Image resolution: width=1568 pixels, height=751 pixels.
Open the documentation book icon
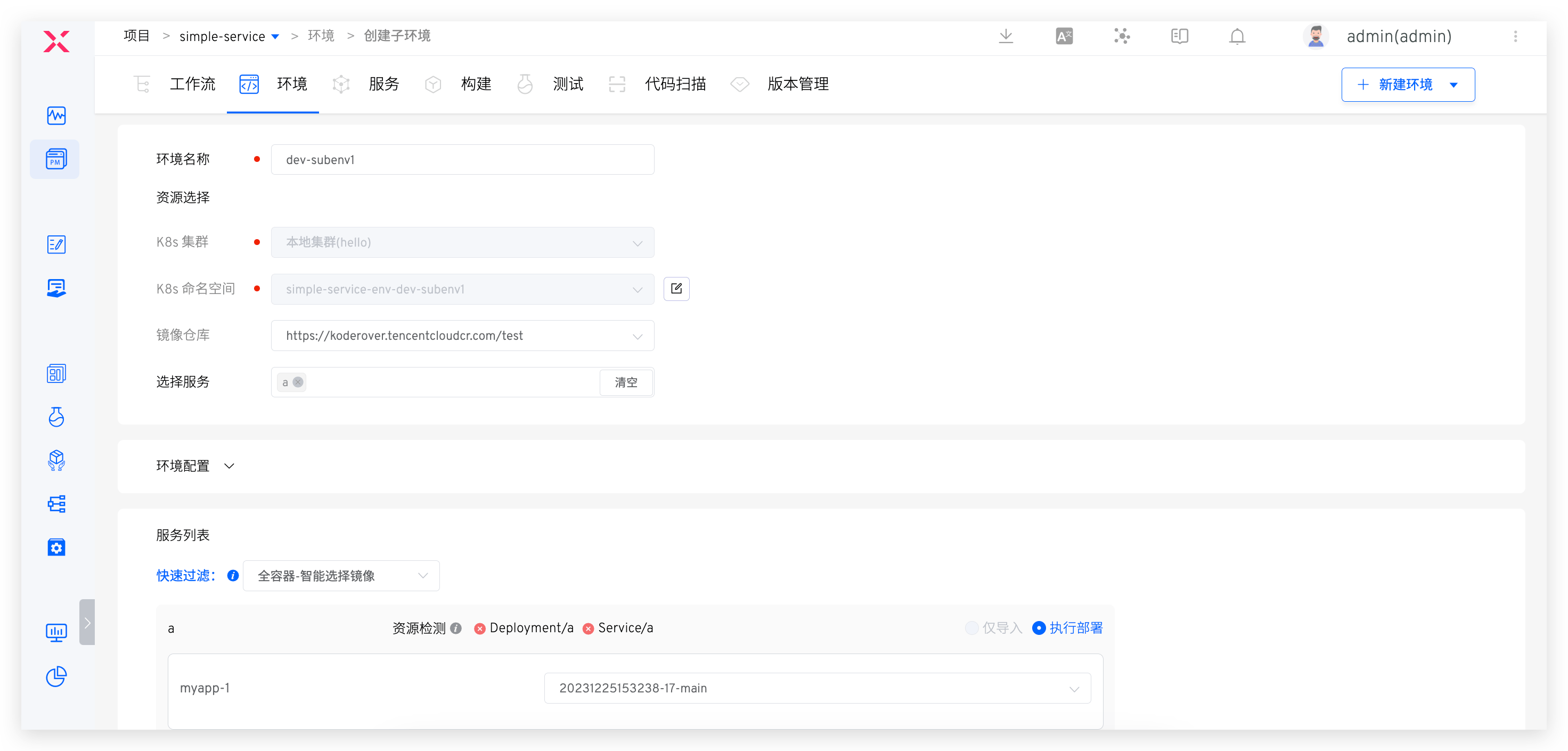coord(1180,36)
